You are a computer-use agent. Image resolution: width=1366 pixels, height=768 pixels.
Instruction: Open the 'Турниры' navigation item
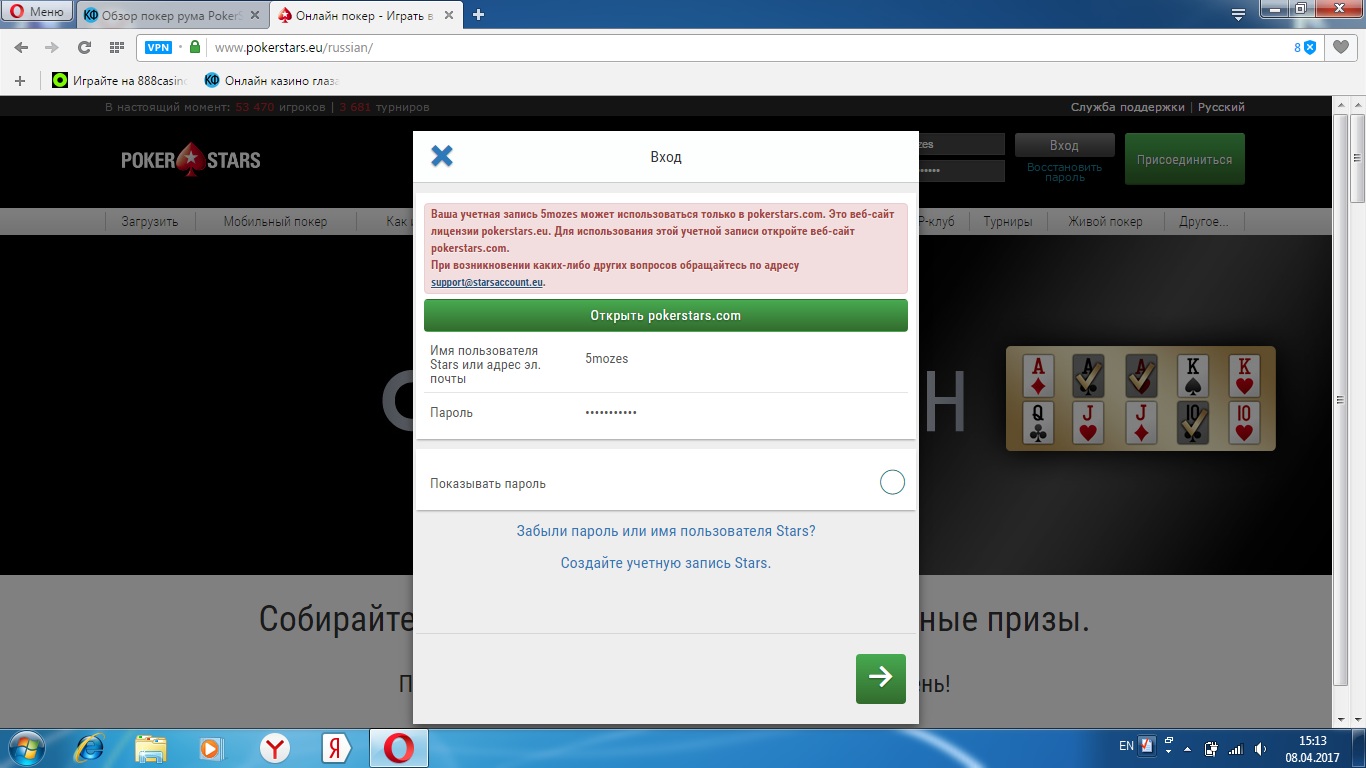(x=1008, y=221)
